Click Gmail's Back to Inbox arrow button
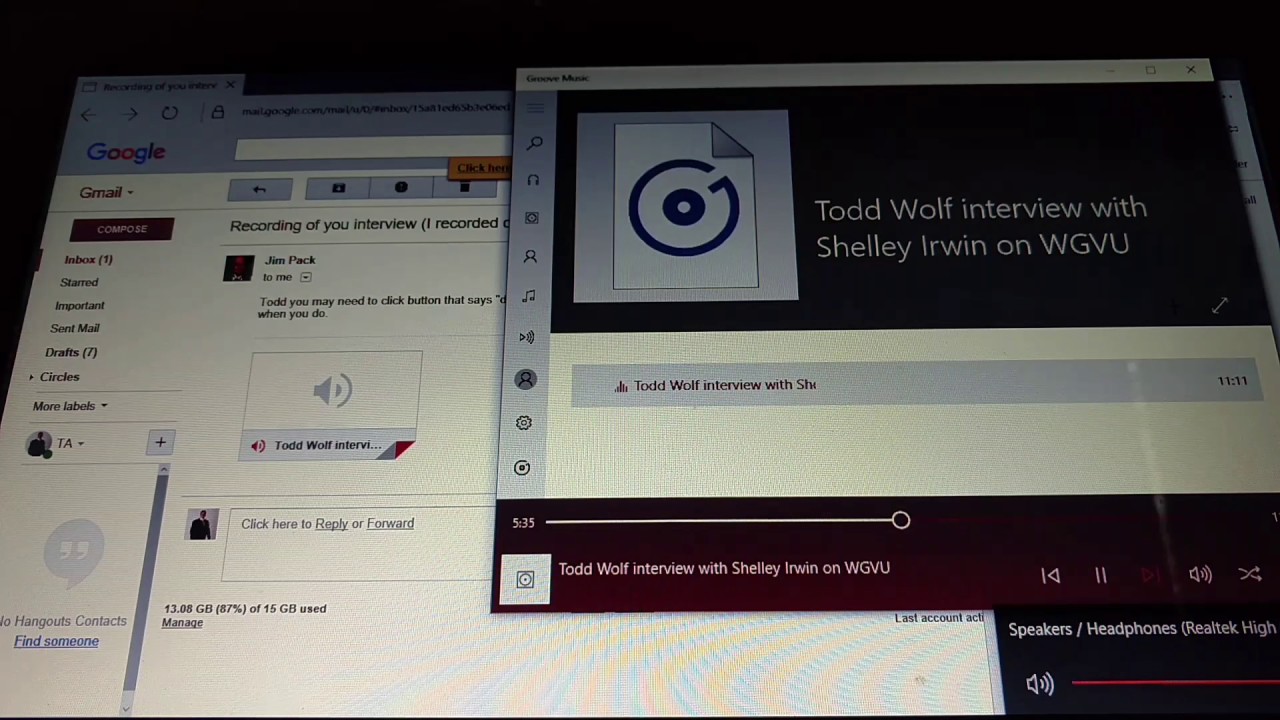Screen dimensions: 1280x720 (x=260, y=189)
